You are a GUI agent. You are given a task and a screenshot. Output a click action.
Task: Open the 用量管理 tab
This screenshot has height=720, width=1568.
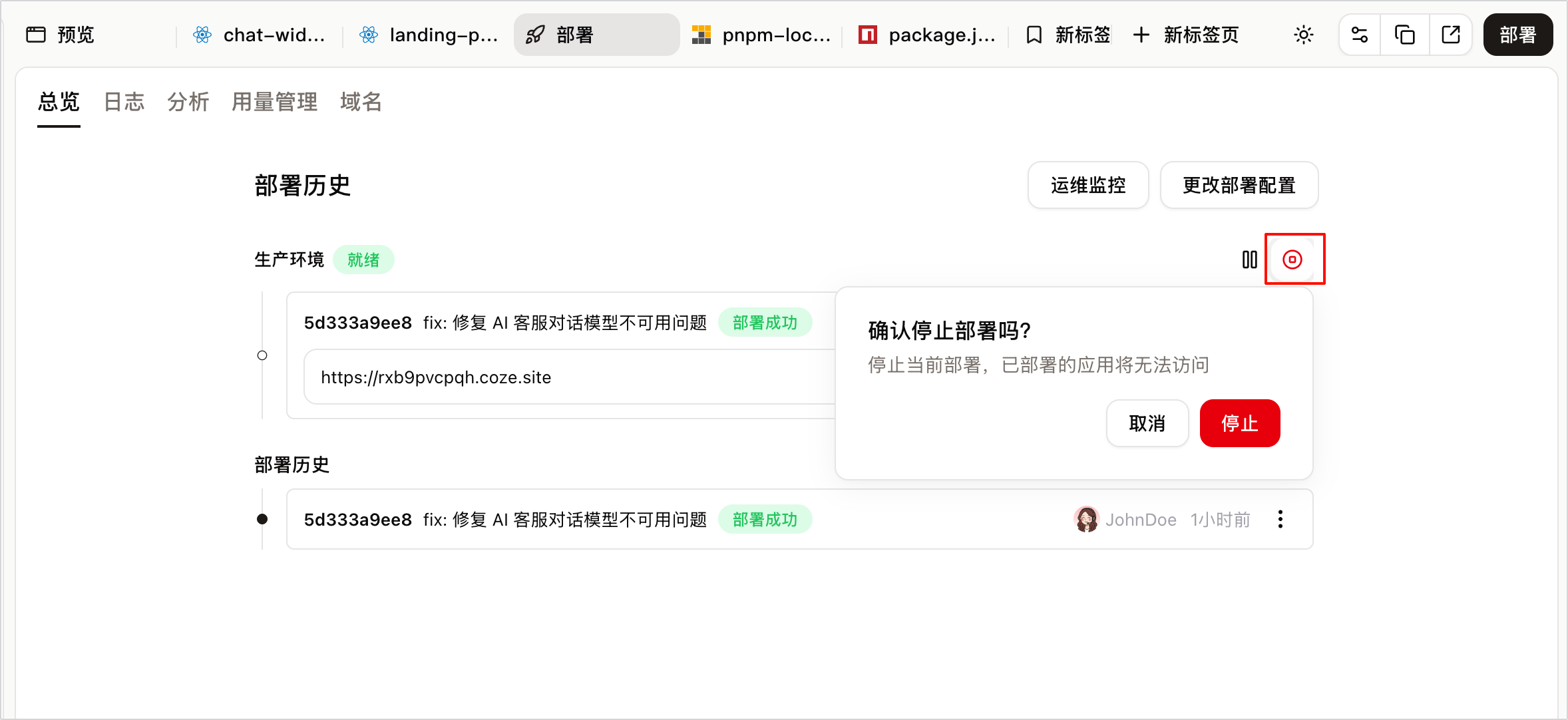(x=275, y=102)
